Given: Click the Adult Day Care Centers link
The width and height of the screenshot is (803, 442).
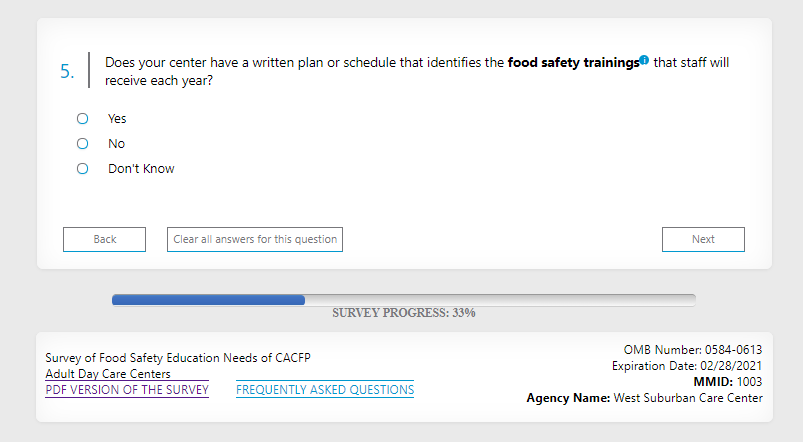Looking at the screenshot, I should point(108,374).
